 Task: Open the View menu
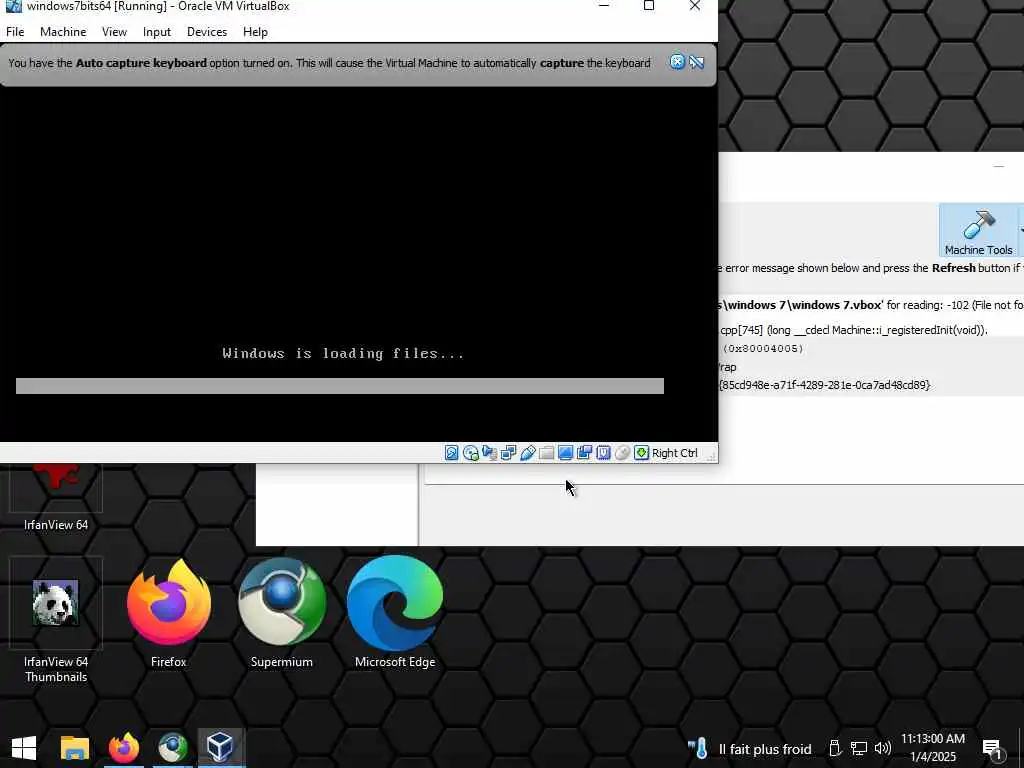coord(114,32)
